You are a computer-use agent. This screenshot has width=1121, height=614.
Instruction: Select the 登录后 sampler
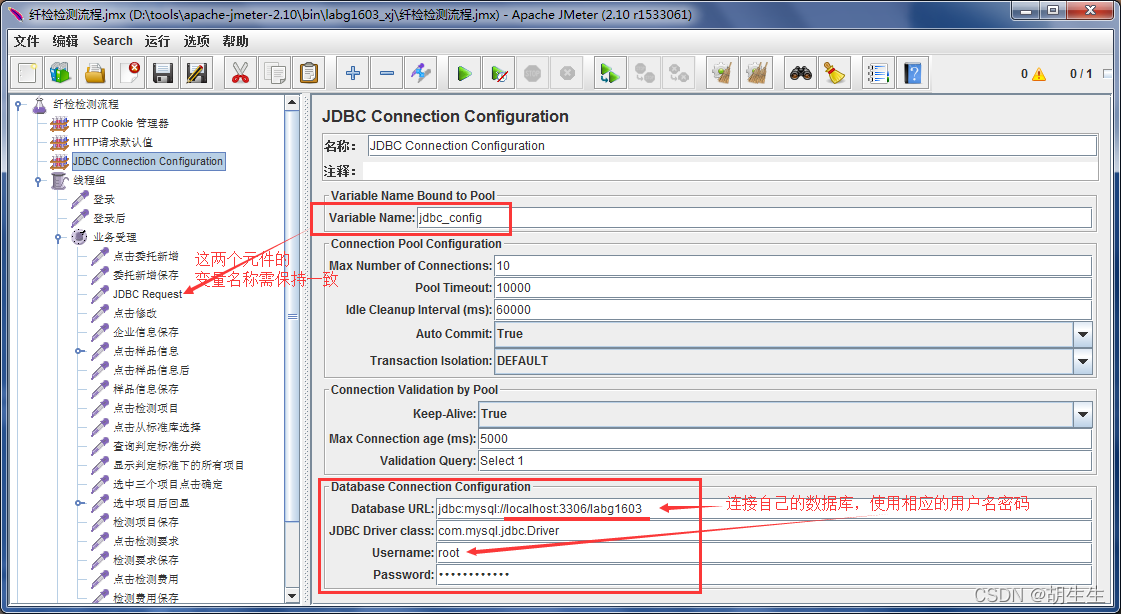click(109, 218)
